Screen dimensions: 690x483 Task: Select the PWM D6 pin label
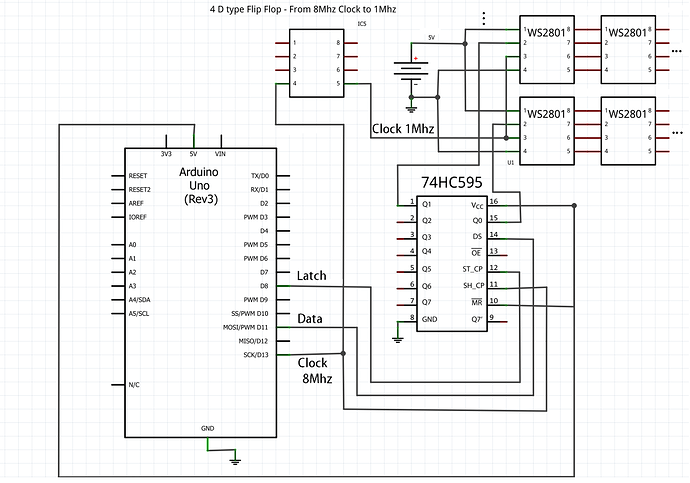click(x=256, y=258)
